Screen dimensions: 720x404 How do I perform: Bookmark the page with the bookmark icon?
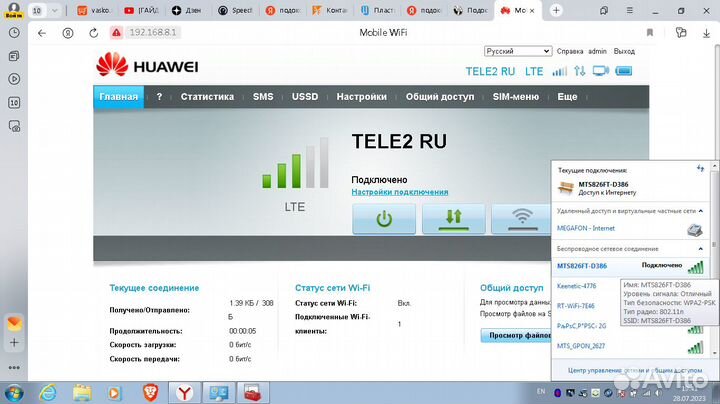650,33
